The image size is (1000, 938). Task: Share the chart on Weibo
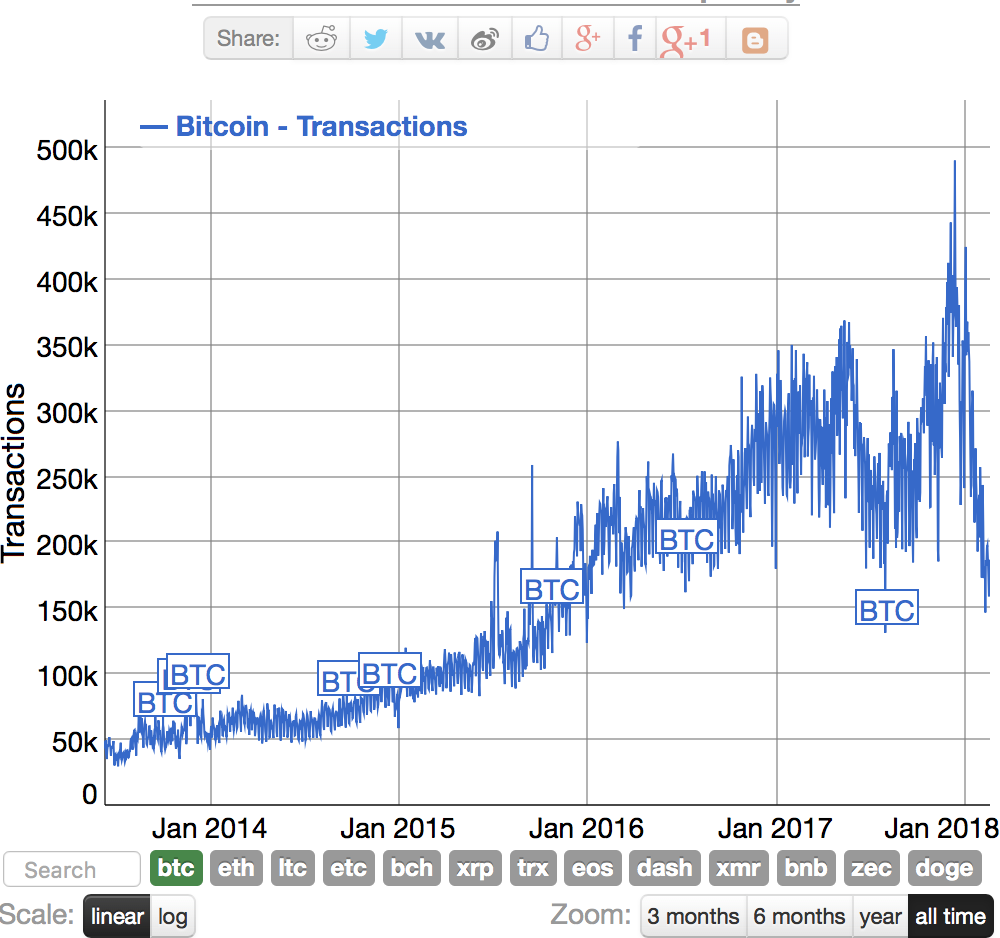pos(485,39)
